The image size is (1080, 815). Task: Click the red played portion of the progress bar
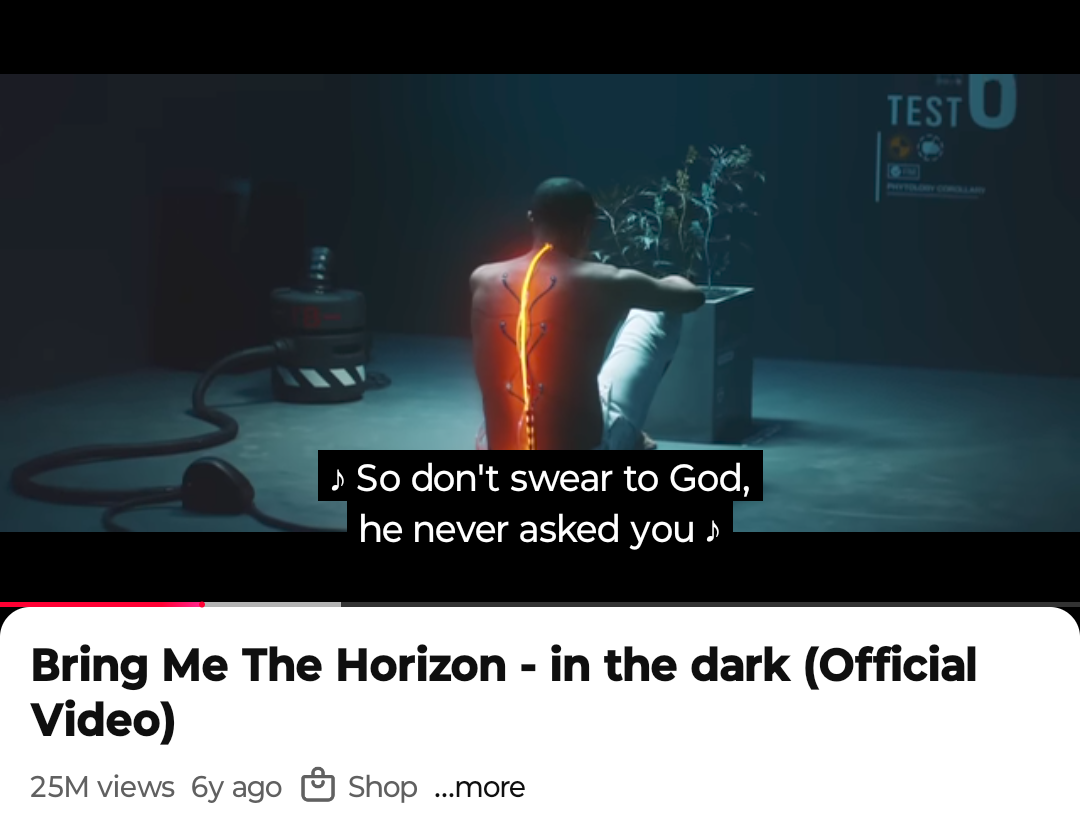click(99, 604)
